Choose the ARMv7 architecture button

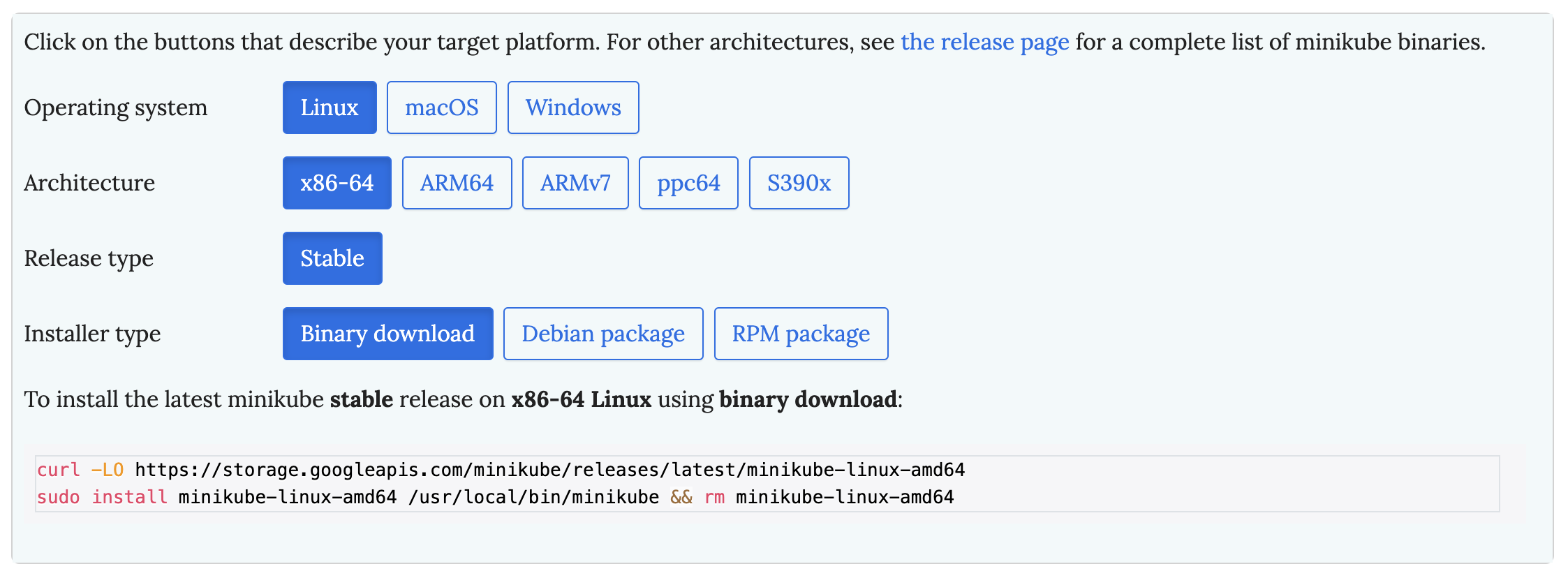[x=575, y=183]
